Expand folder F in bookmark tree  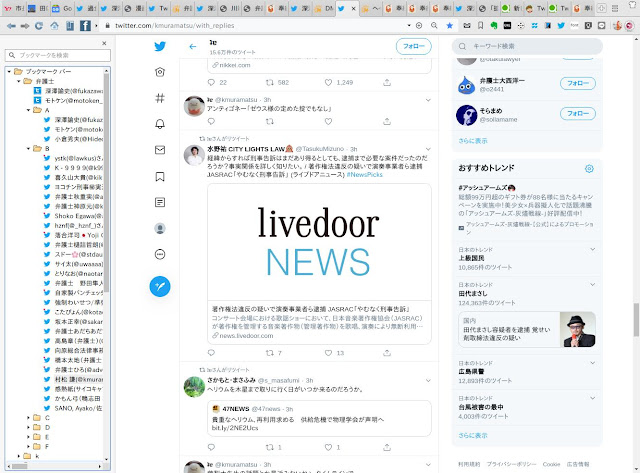tap(28, 446)
